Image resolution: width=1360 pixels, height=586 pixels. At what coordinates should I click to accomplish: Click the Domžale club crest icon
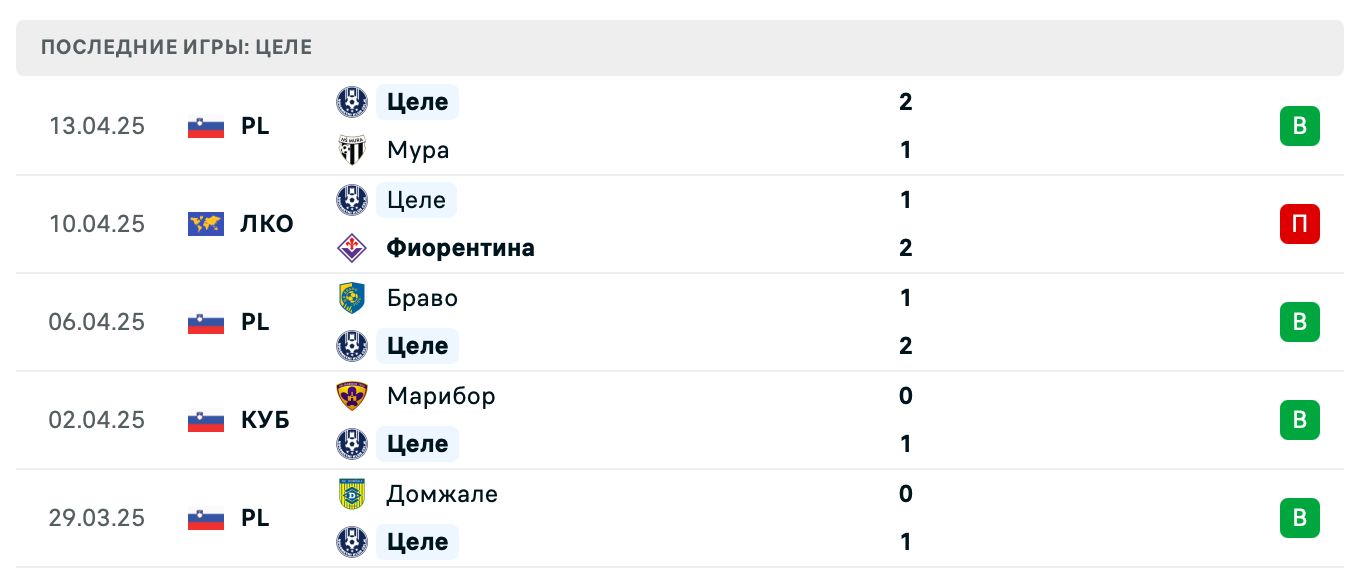pos(352,494)
